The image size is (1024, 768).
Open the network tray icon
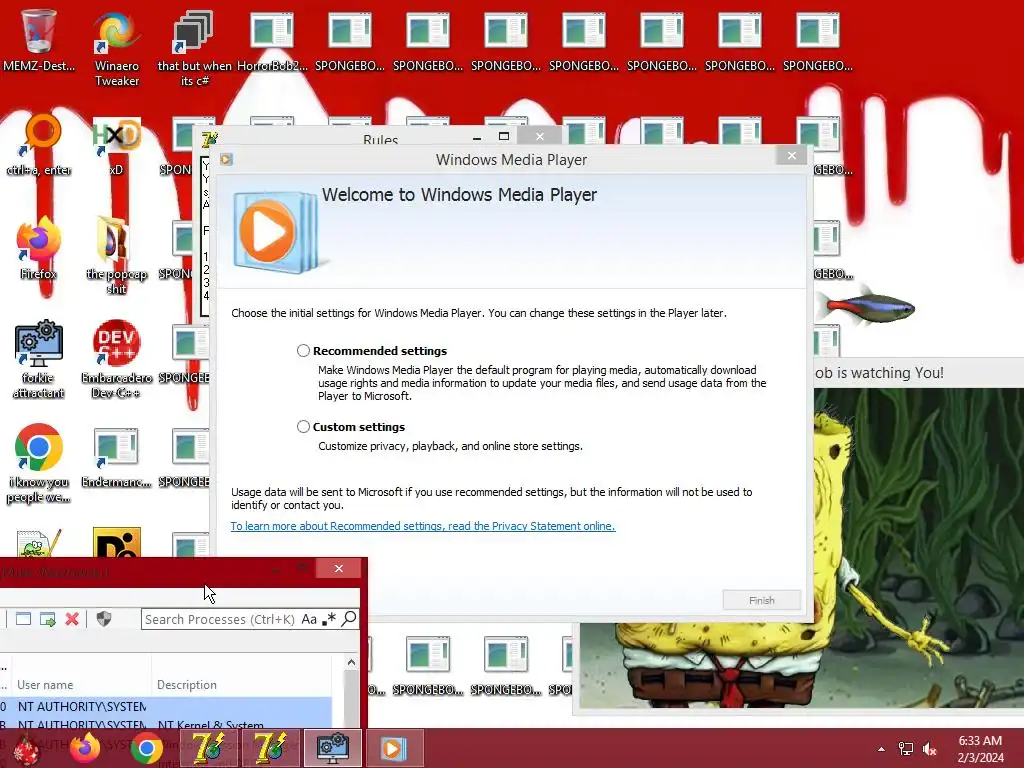click(x=906, y=748)
